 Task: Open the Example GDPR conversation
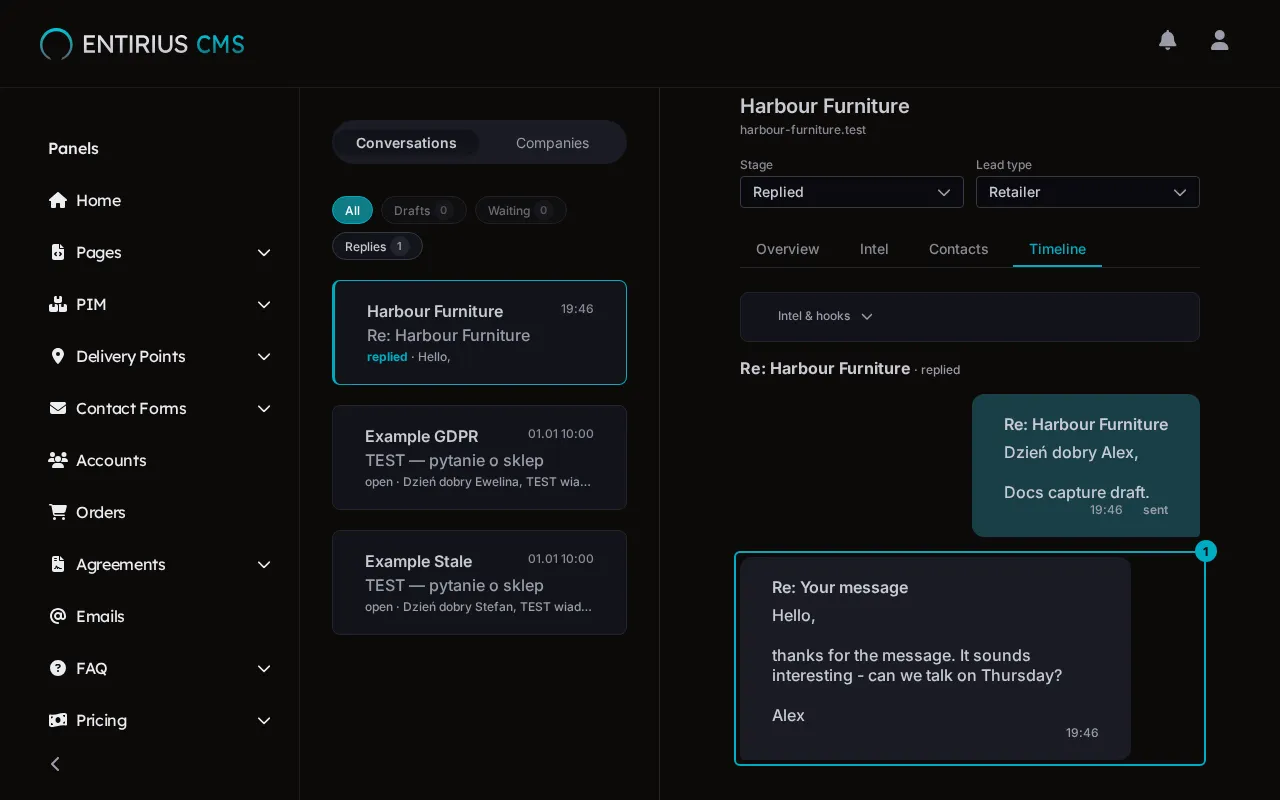pos(480,457)
